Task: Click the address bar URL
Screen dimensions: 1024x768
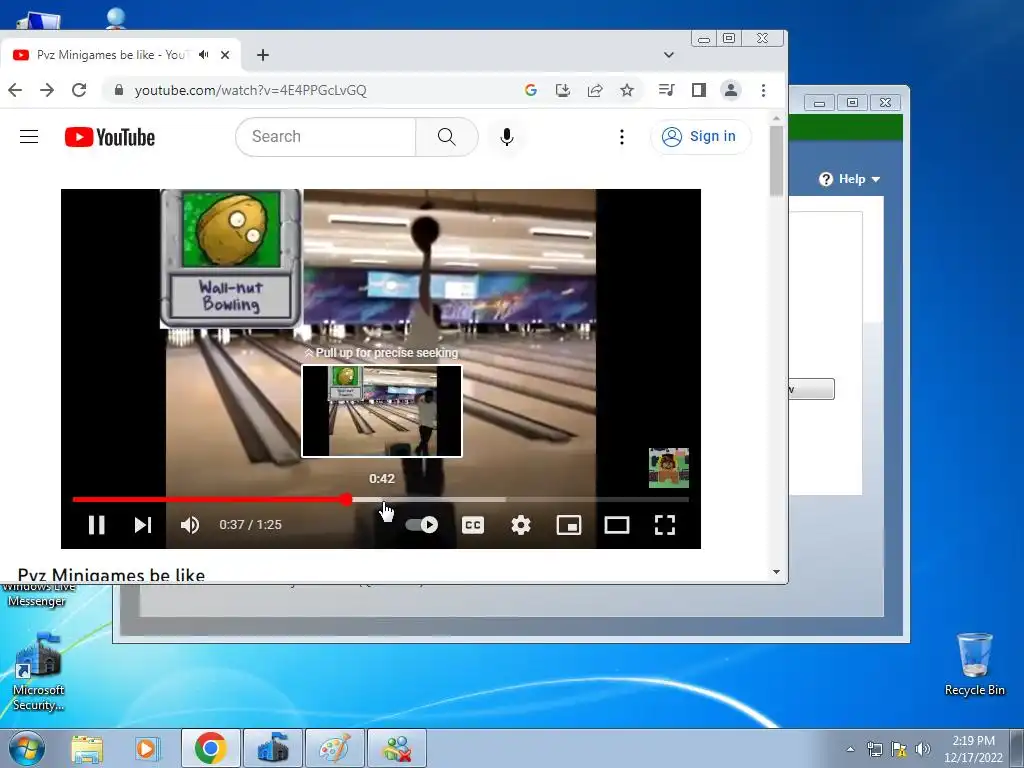Action: pyautogui.click(x=251, y=90)
